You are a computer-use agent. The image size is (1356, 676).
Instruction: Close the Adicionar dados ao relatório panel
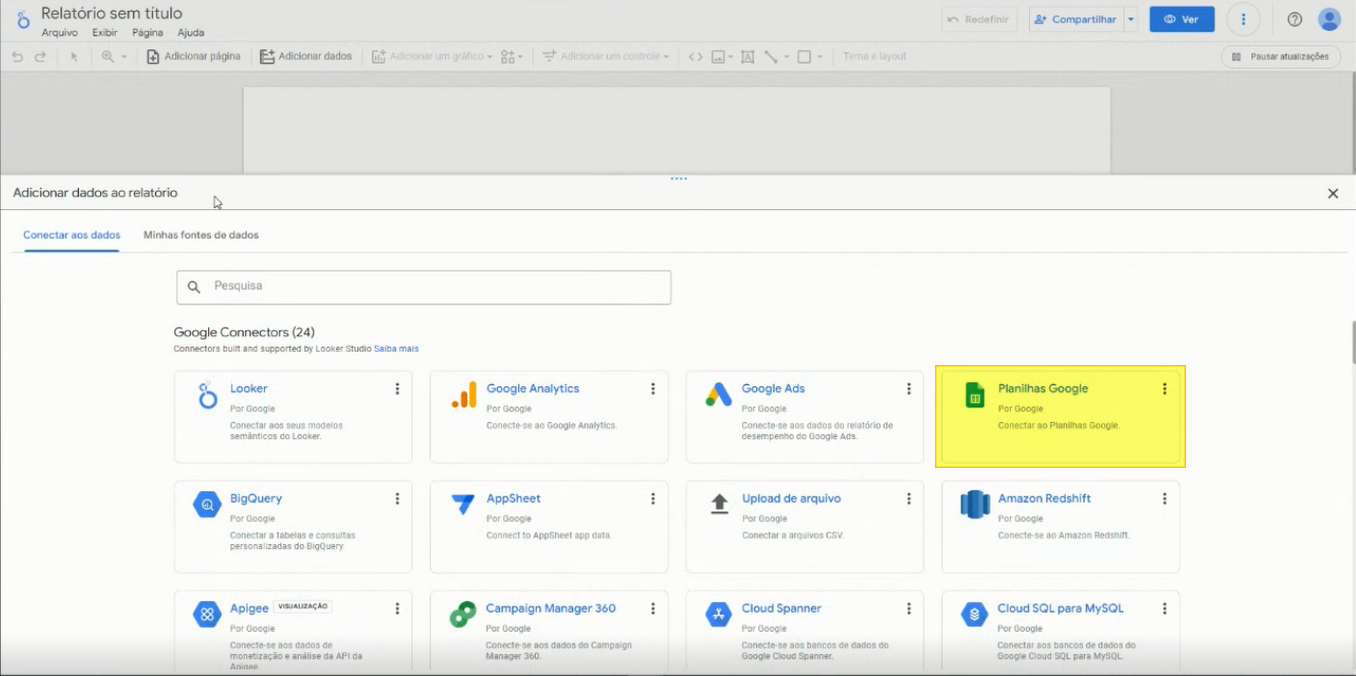coord(1333,194)
